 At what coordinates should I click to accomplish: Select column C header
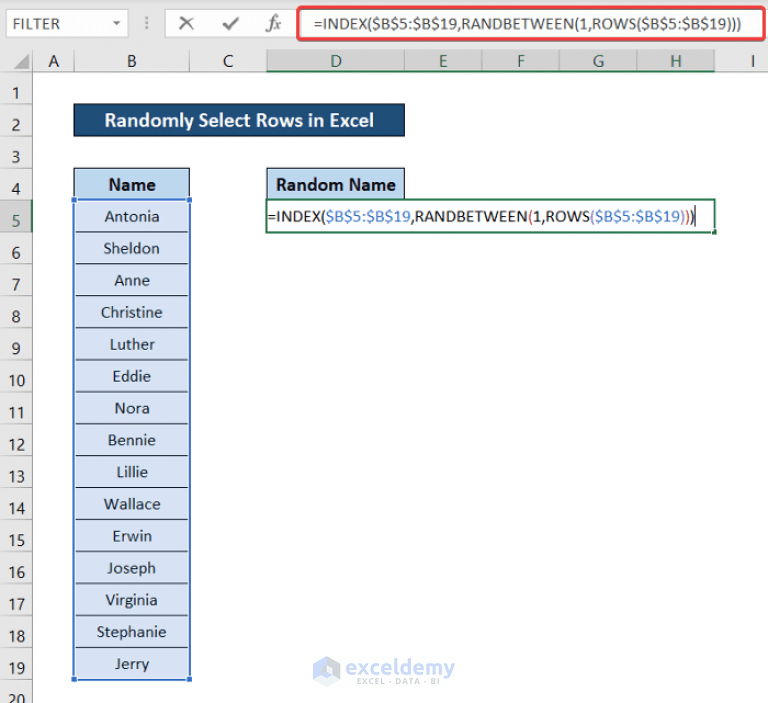[228, 62]
